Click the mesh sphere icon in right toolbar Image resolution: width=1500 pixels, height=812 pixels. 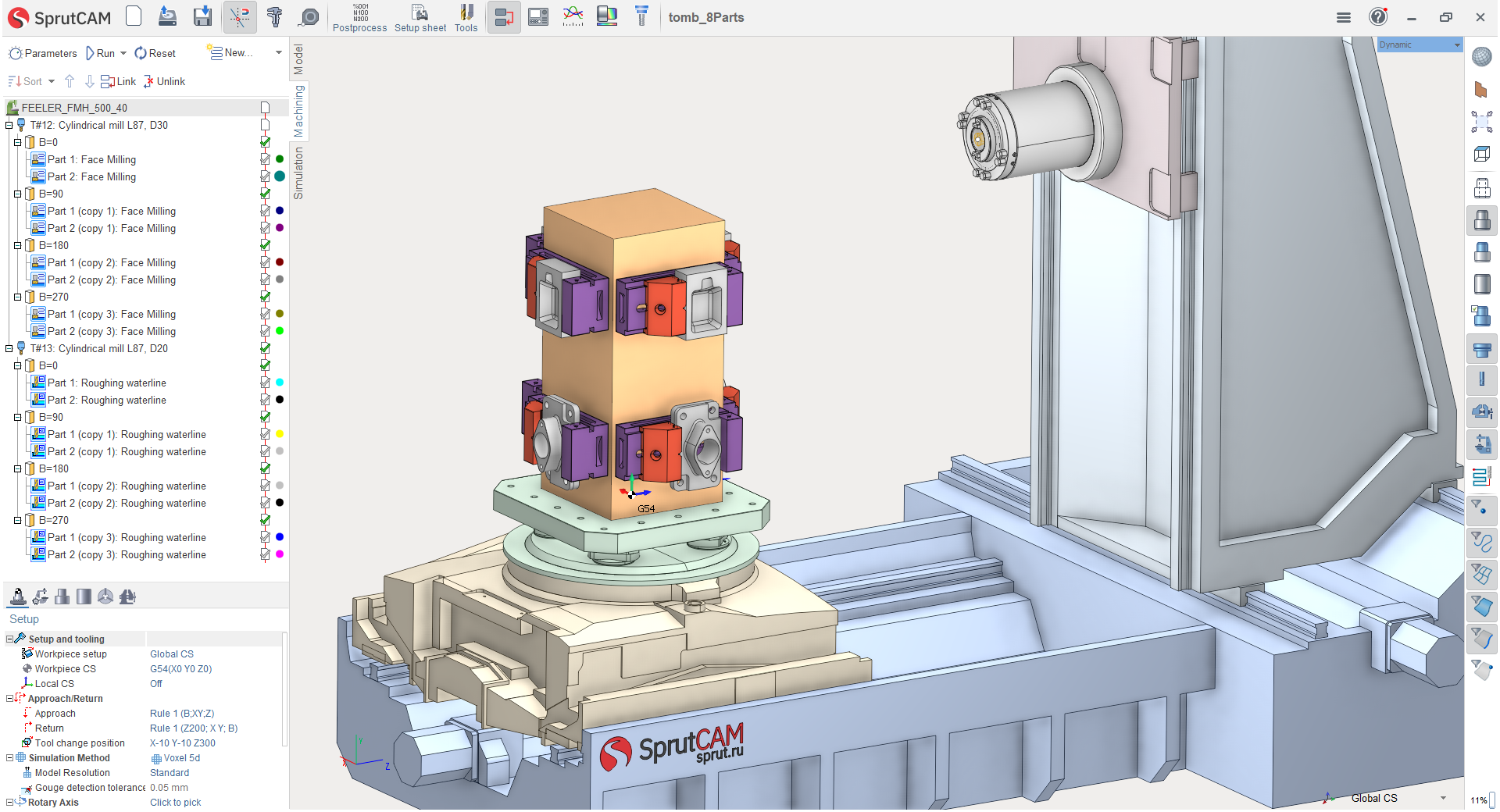tap(1481, 56)
